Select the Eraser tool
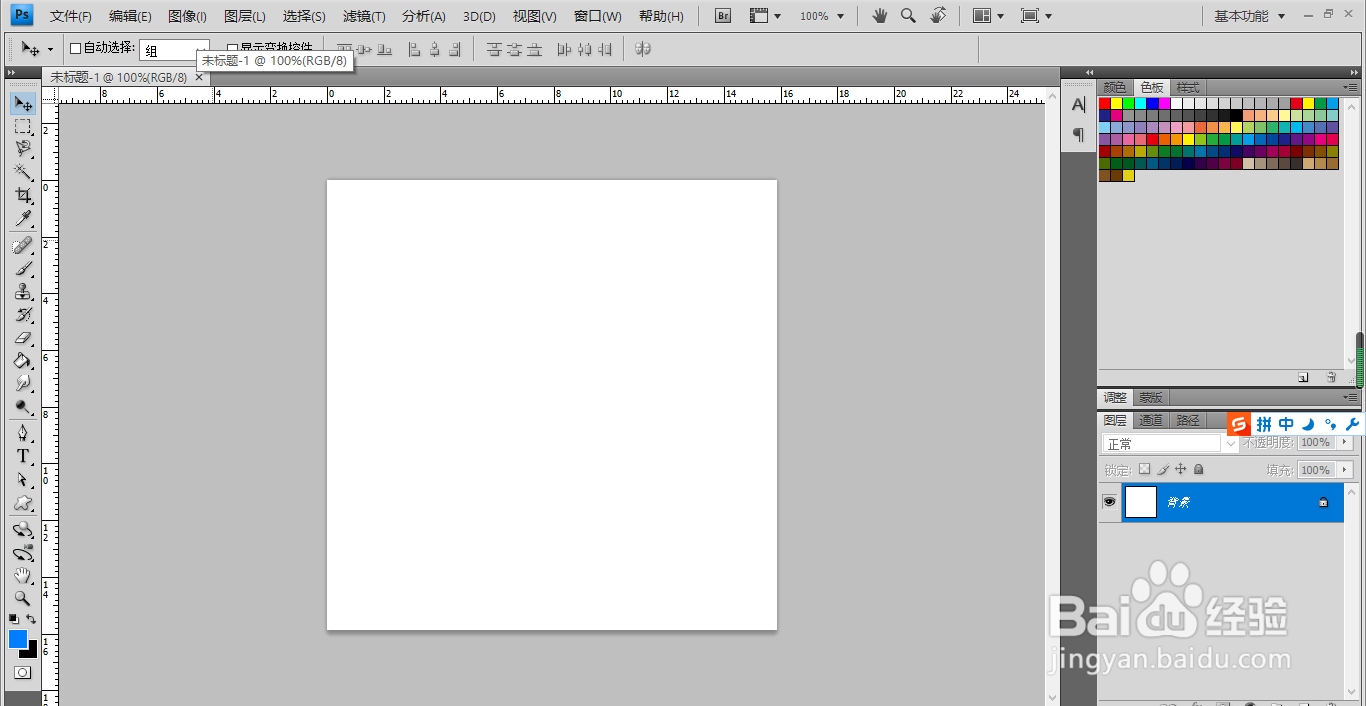1366x706 pixels. (23, 338)
